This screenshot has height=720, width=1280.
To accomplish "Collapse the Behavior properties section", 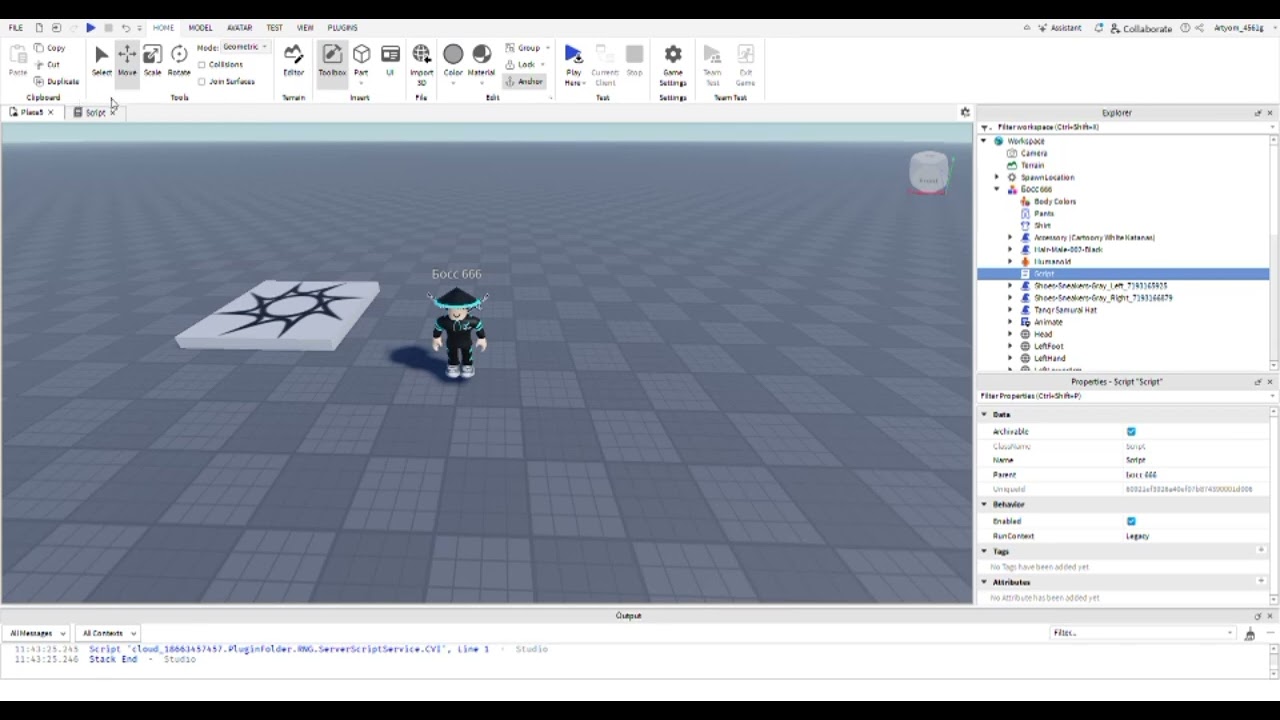I will (x=984, y=504).
